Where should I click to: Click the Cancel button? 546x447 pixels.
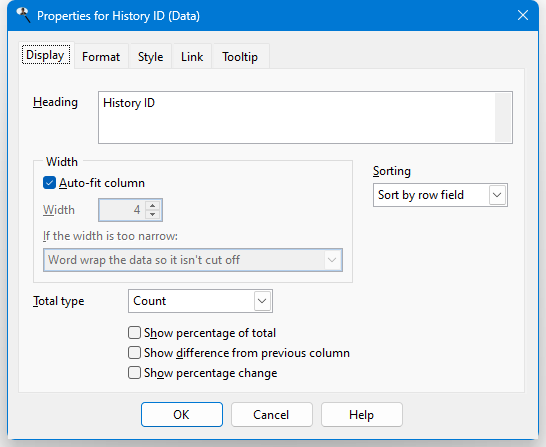272,415
